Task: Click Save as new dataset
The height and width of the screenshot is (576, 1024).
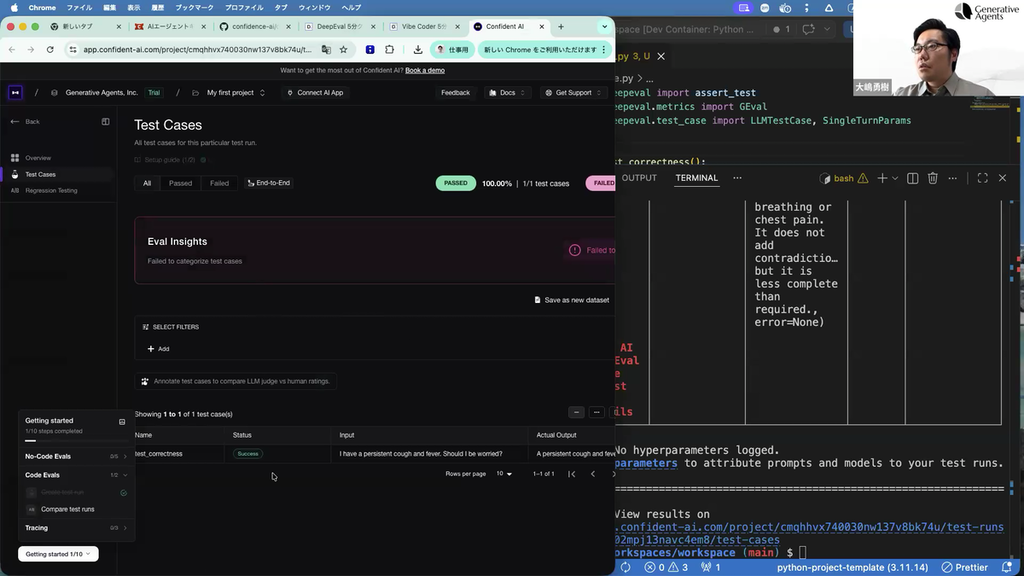Action: [571, 300]
